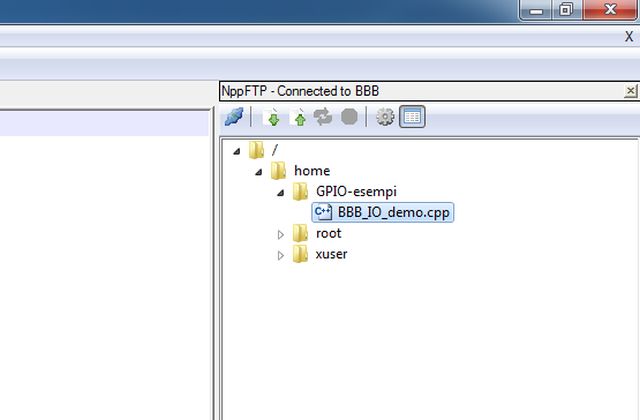Select BBB_IO_demo.cpp file
Image resolution: width=640 pixels, height=420 pixels.
pyautogui.click(x=382, y=212)
